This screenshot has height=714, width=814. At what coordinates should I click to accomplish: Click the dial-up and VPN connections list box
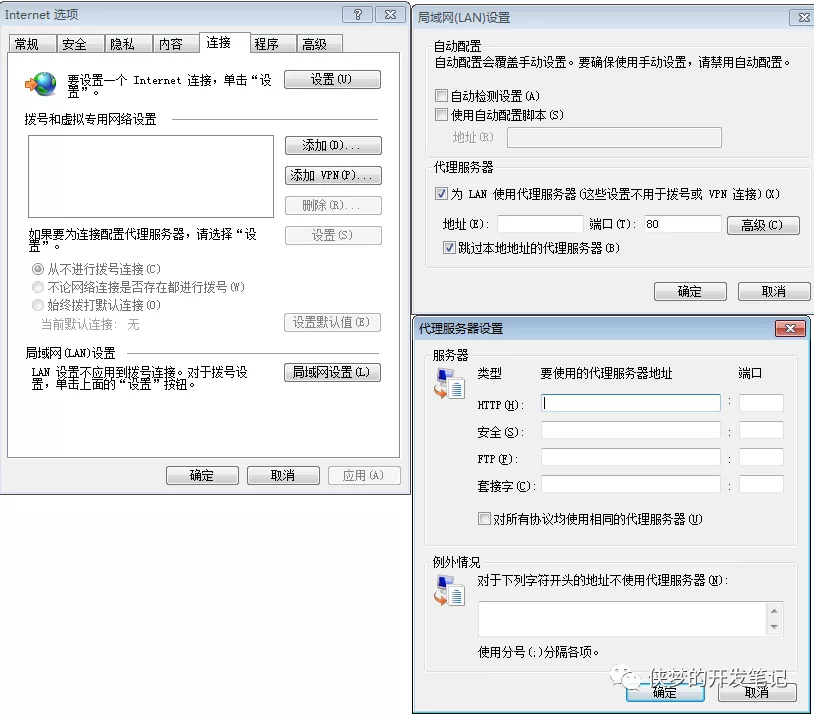(151, 177)
